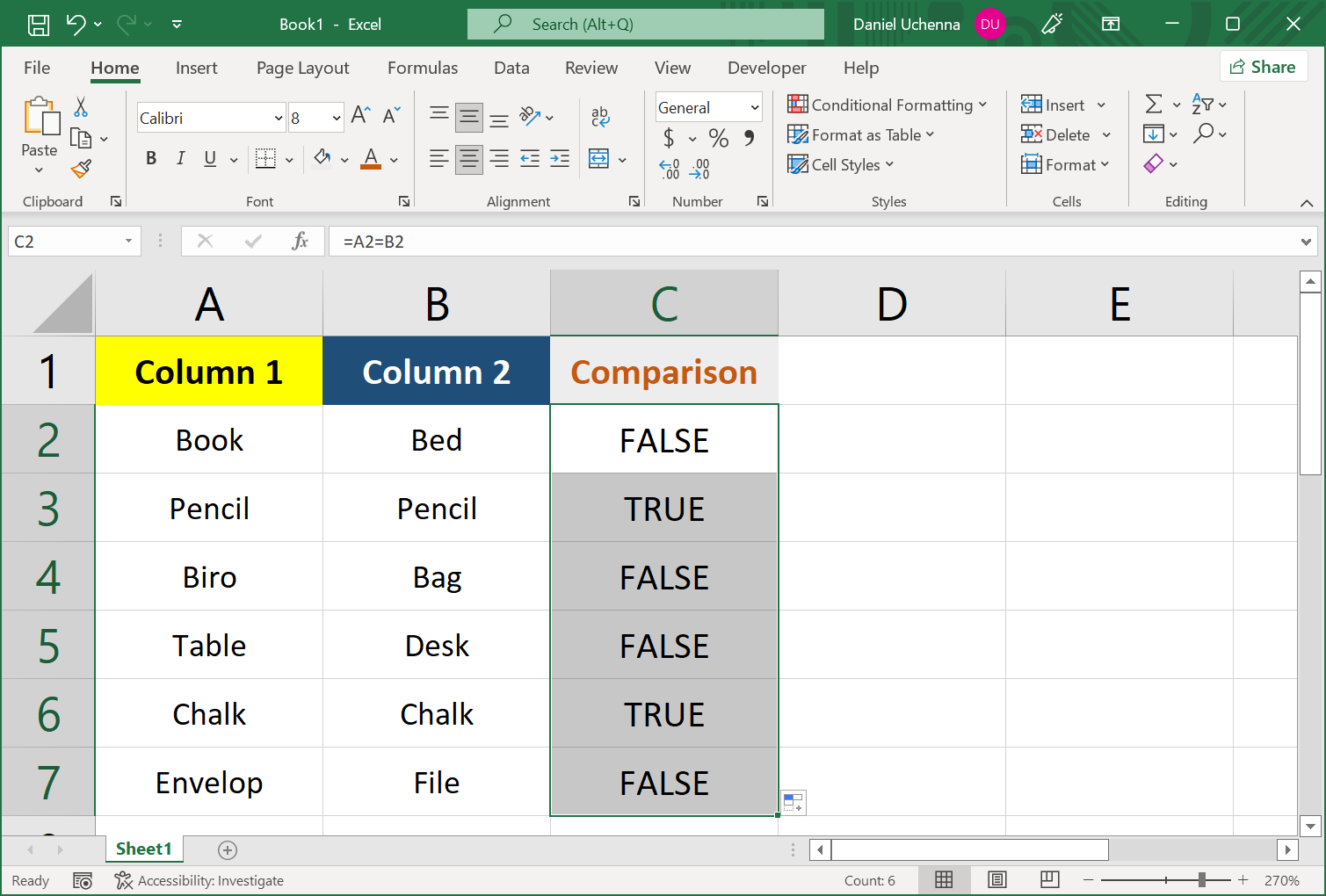Click the Increase Font Size icon
Image resolution: width=1326 pixels, height=896 pixels.
[358, 113]
